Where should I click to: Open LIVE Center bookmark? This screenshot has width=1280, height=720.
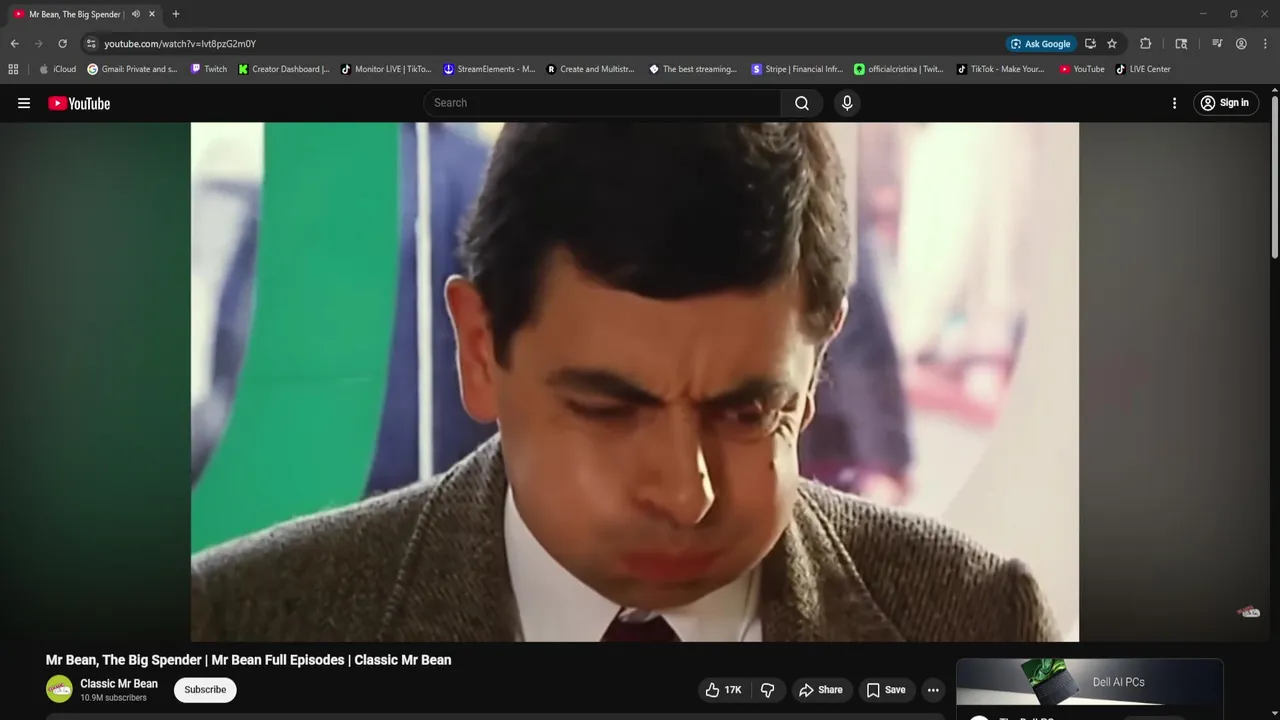click(x=1143, y=69)
